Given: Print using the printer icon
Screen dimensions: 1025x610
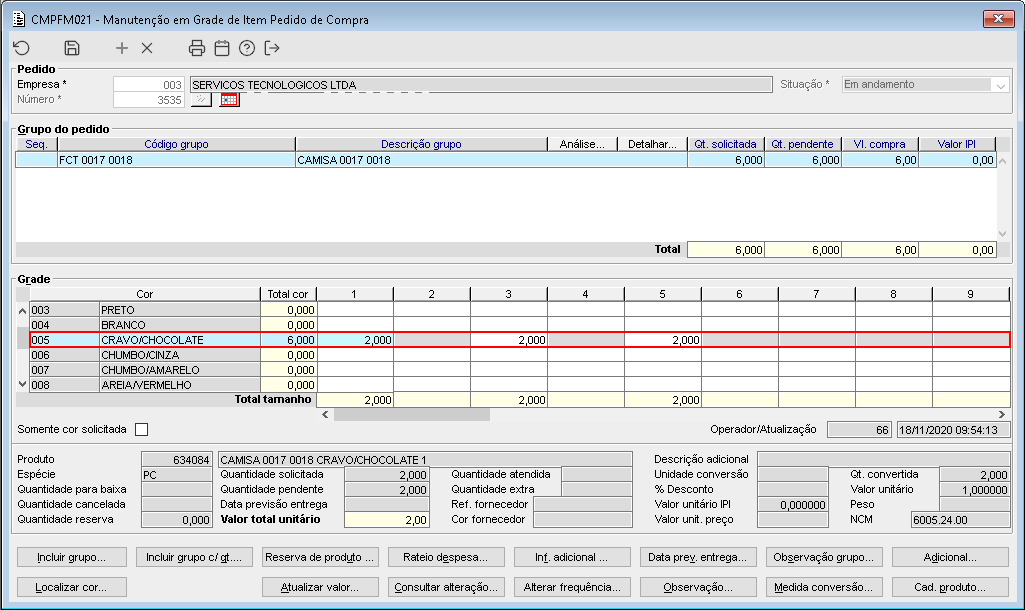Looking at the screenshot, I should [x=197, y=48].
